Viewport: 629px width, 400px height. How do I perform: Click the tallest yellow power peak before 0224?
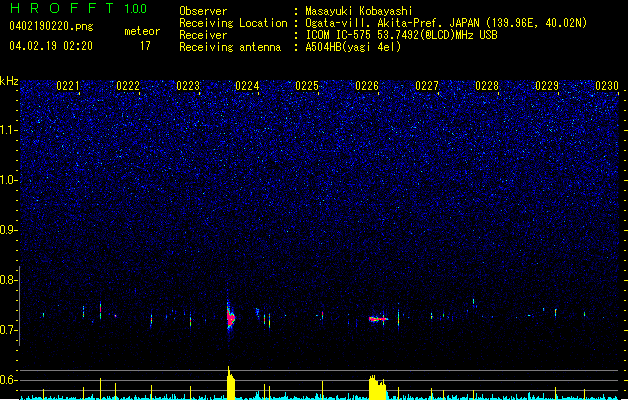tap(231, 383)
